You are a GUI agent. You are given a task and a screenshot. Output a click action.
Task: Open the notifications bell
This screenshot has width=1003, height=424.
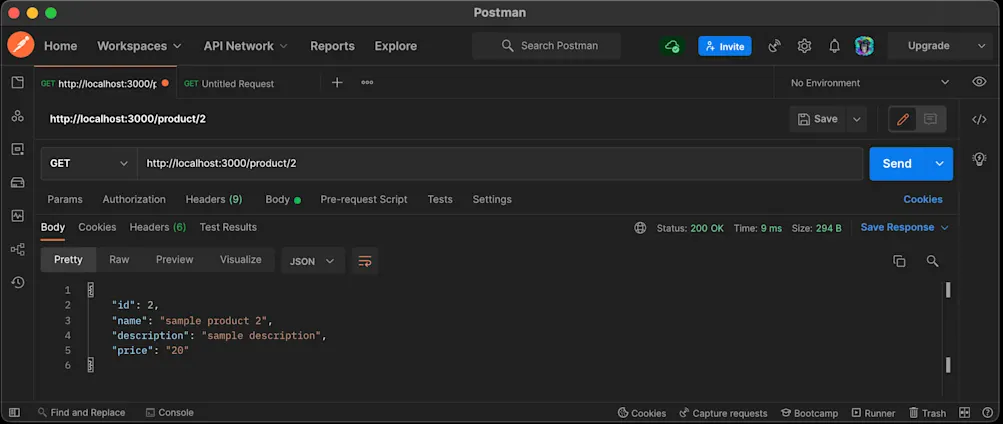834,46
